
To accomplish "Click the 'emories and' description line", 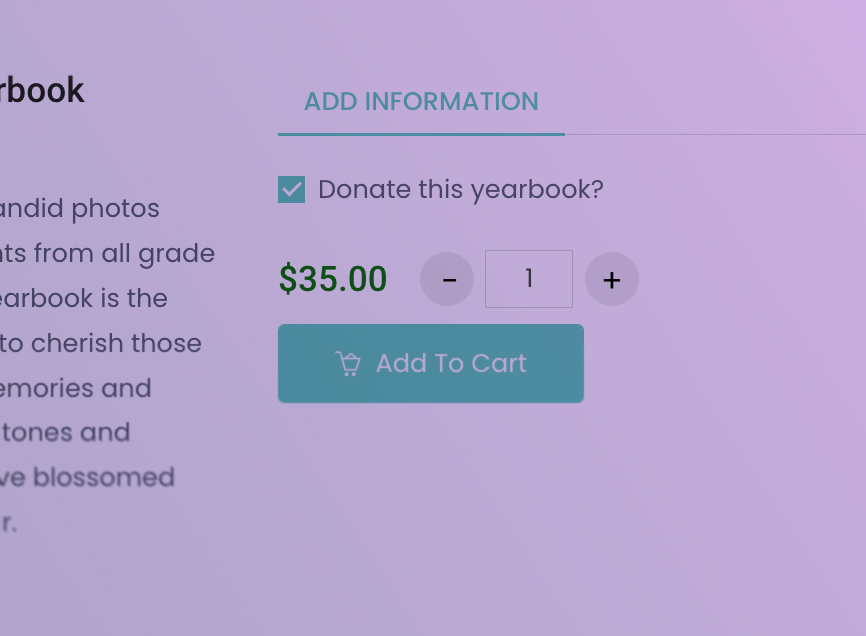I will point(76,388).
